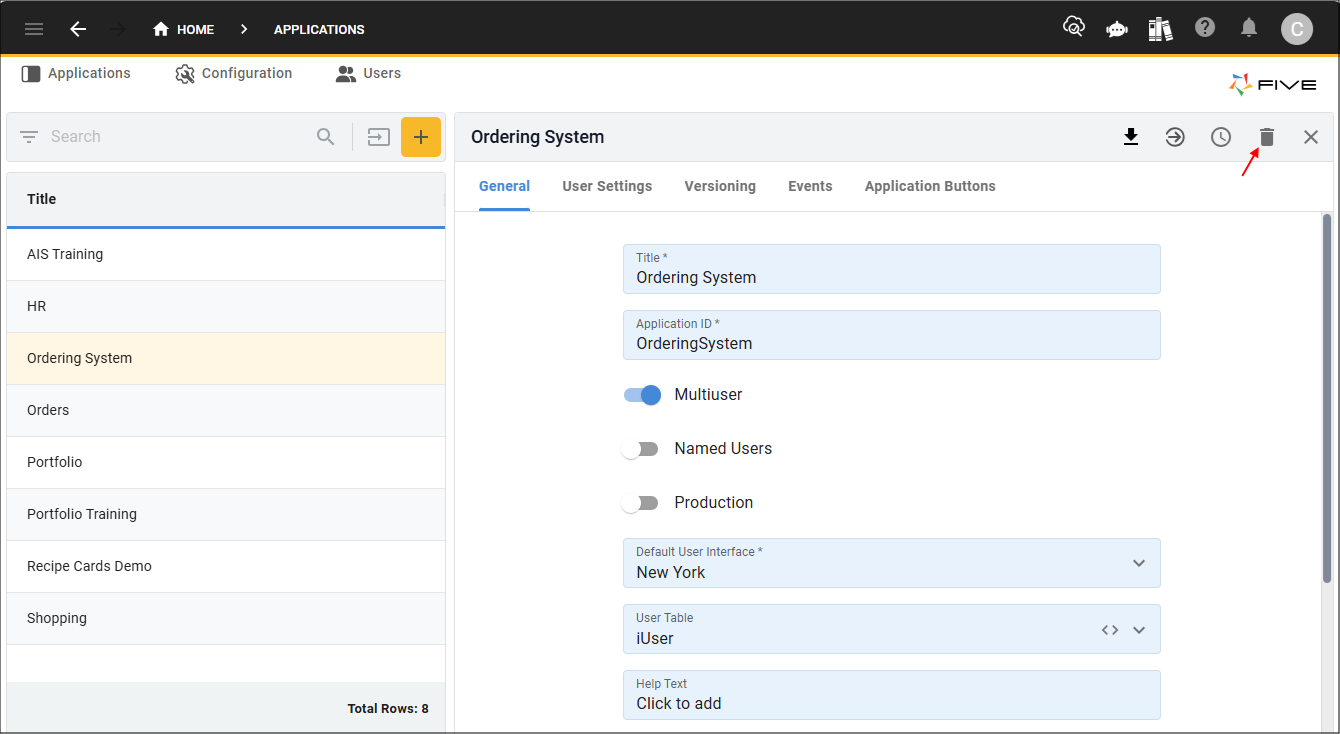This screenshot has height=734, width=1340.
Task: Select HR application row
Action: (226, 307)
